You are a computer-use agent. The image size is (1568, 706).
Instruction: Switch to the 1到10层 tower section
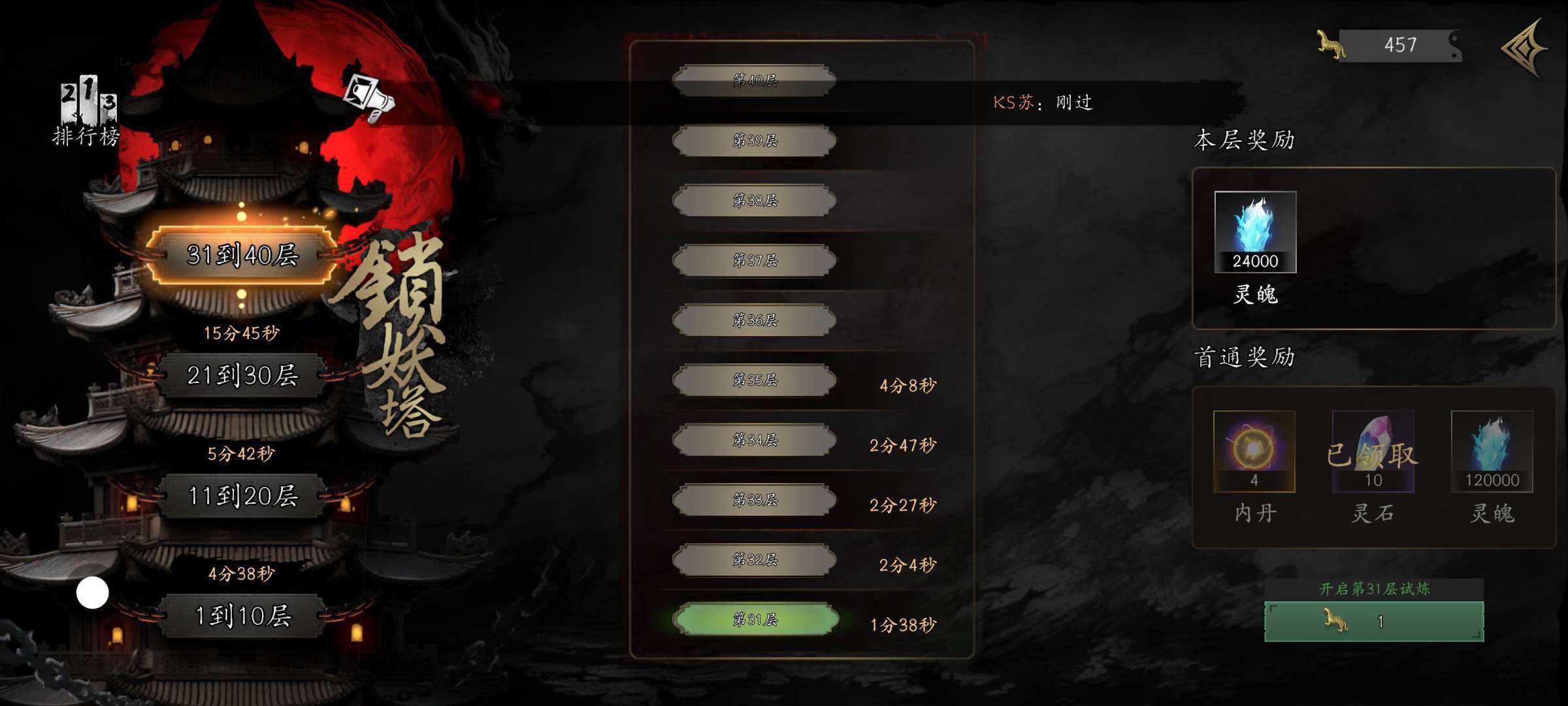[242, 616]
